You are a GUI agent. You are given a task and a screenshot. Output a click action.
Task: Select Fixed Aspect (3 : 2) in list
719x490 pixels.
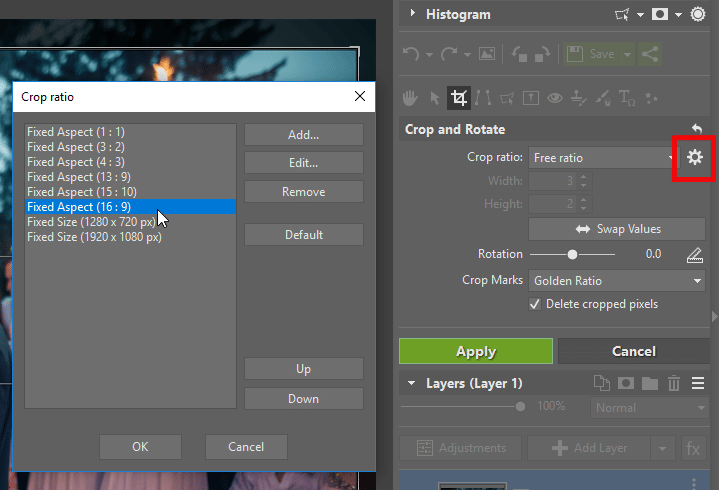pos(131,147)
